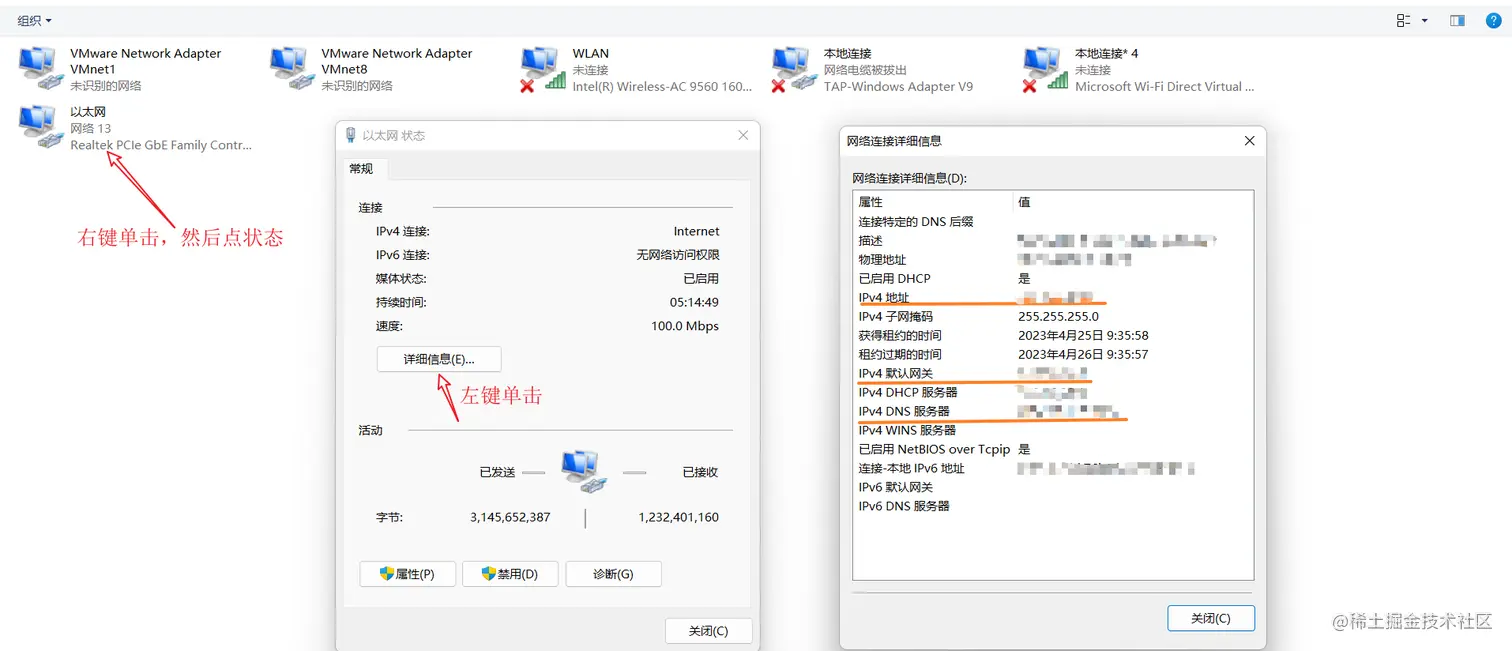1512x651 pixels.
Task: Click the 诊断(G) button
Action: click(613, 574)
